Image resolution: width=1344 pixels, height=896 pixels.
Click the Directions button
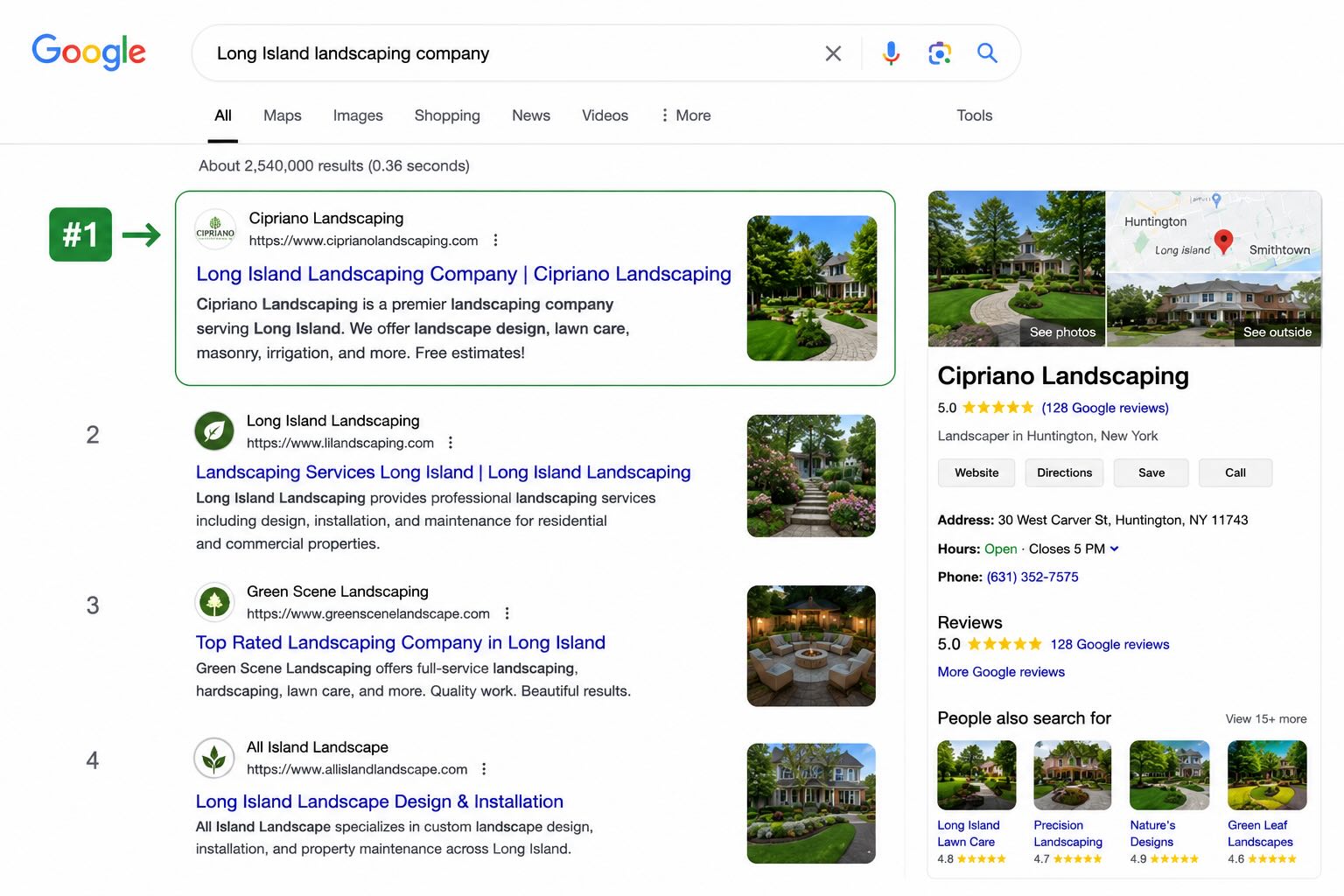(x=1065, y=472)
